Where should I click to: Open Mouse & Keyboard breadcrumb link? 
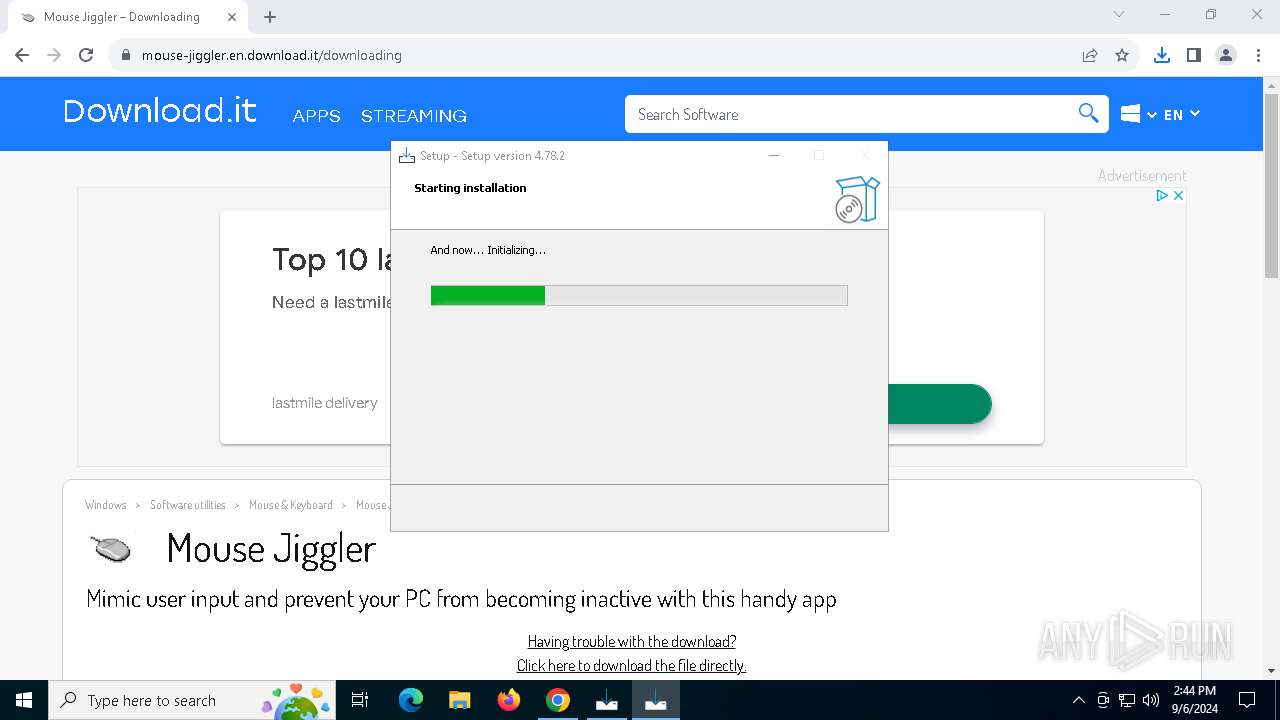click(x=291, y=505)
